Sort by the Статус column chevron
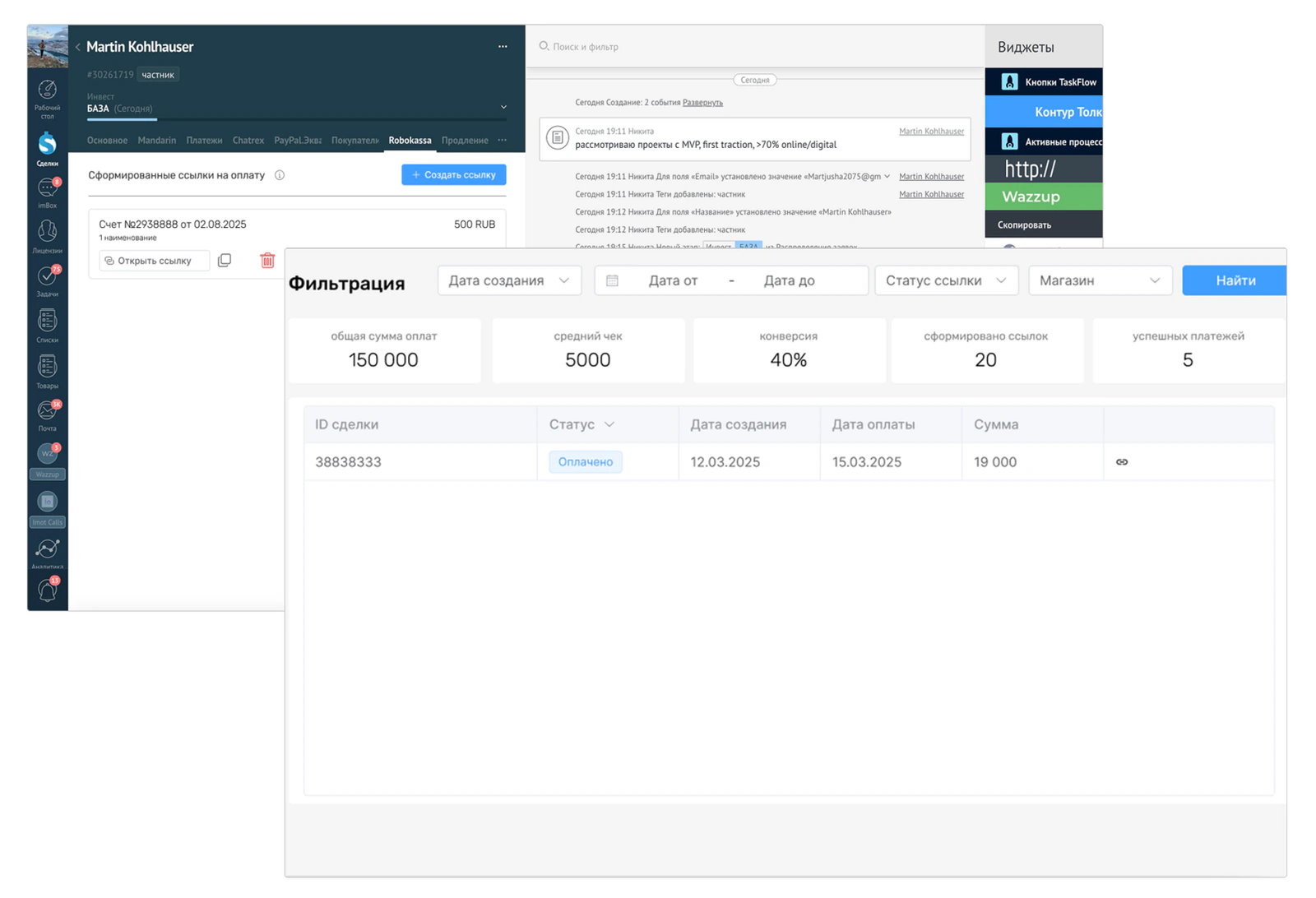Screen dimensions: 1316x898 click(x=609, y=424)
